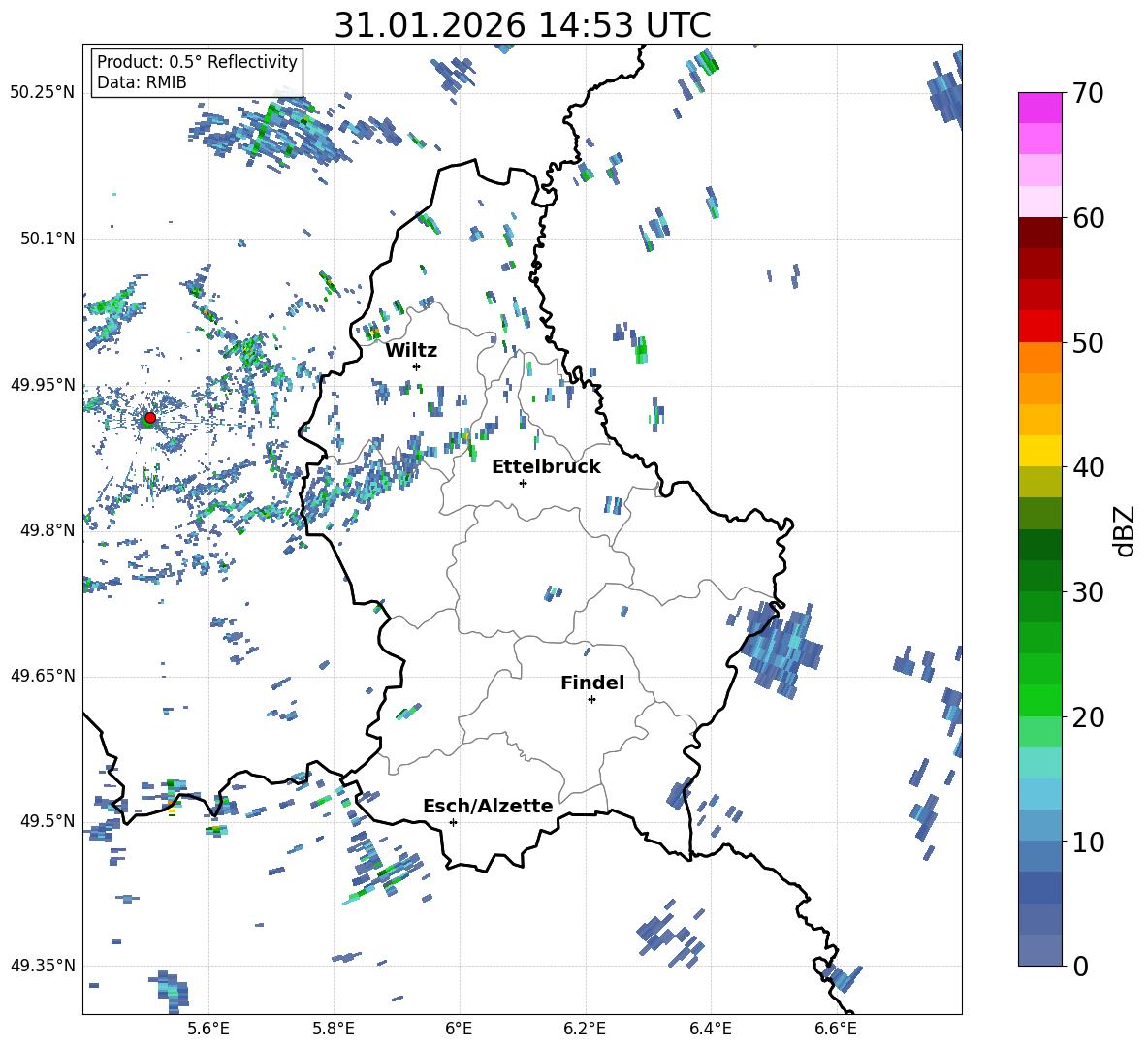Click the Esch/Alzette station cross marker
This screenshot has width=1148, height=1048.
[x=453, y=822]
